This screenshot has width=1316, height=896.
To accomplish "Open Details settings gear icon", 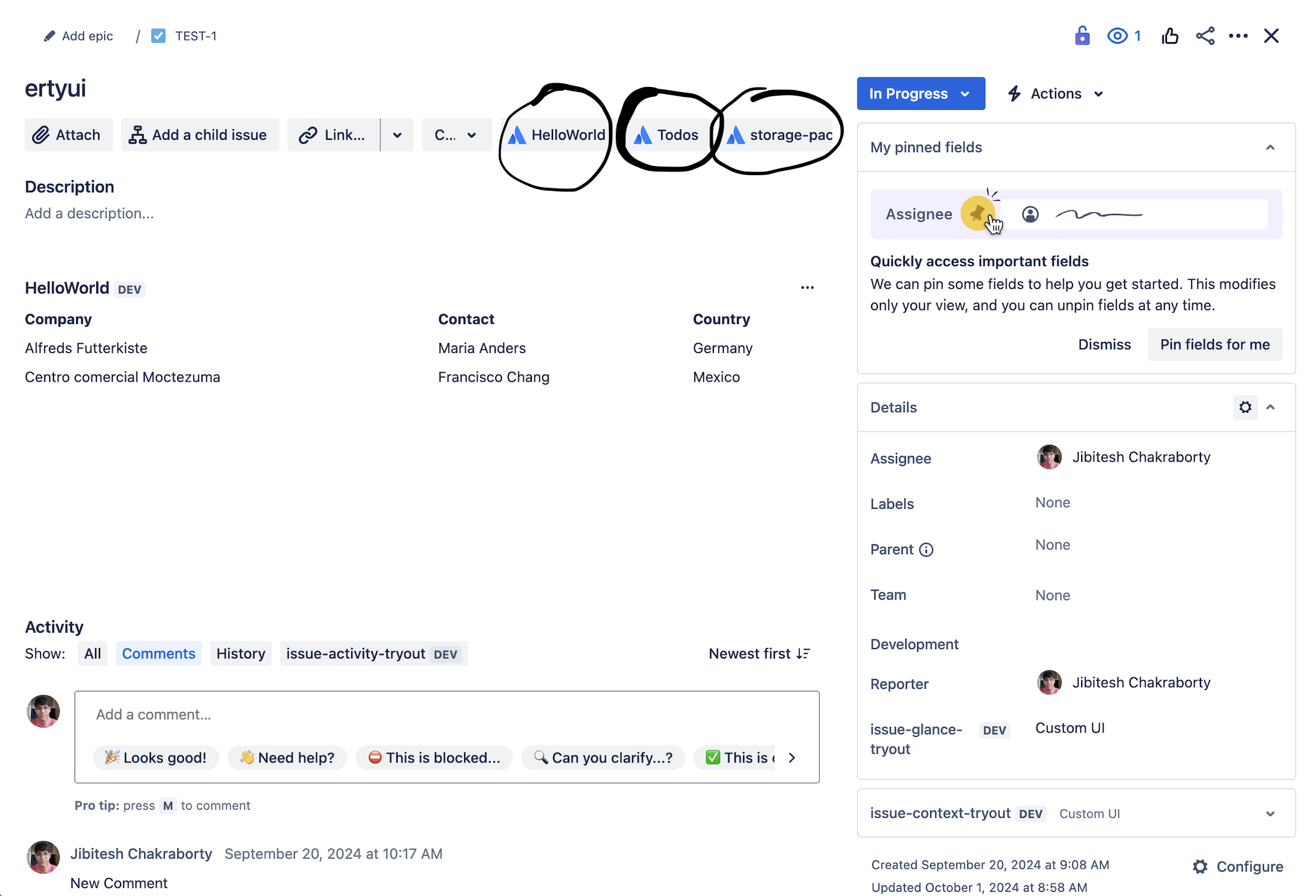I will tap(1245, 407).
